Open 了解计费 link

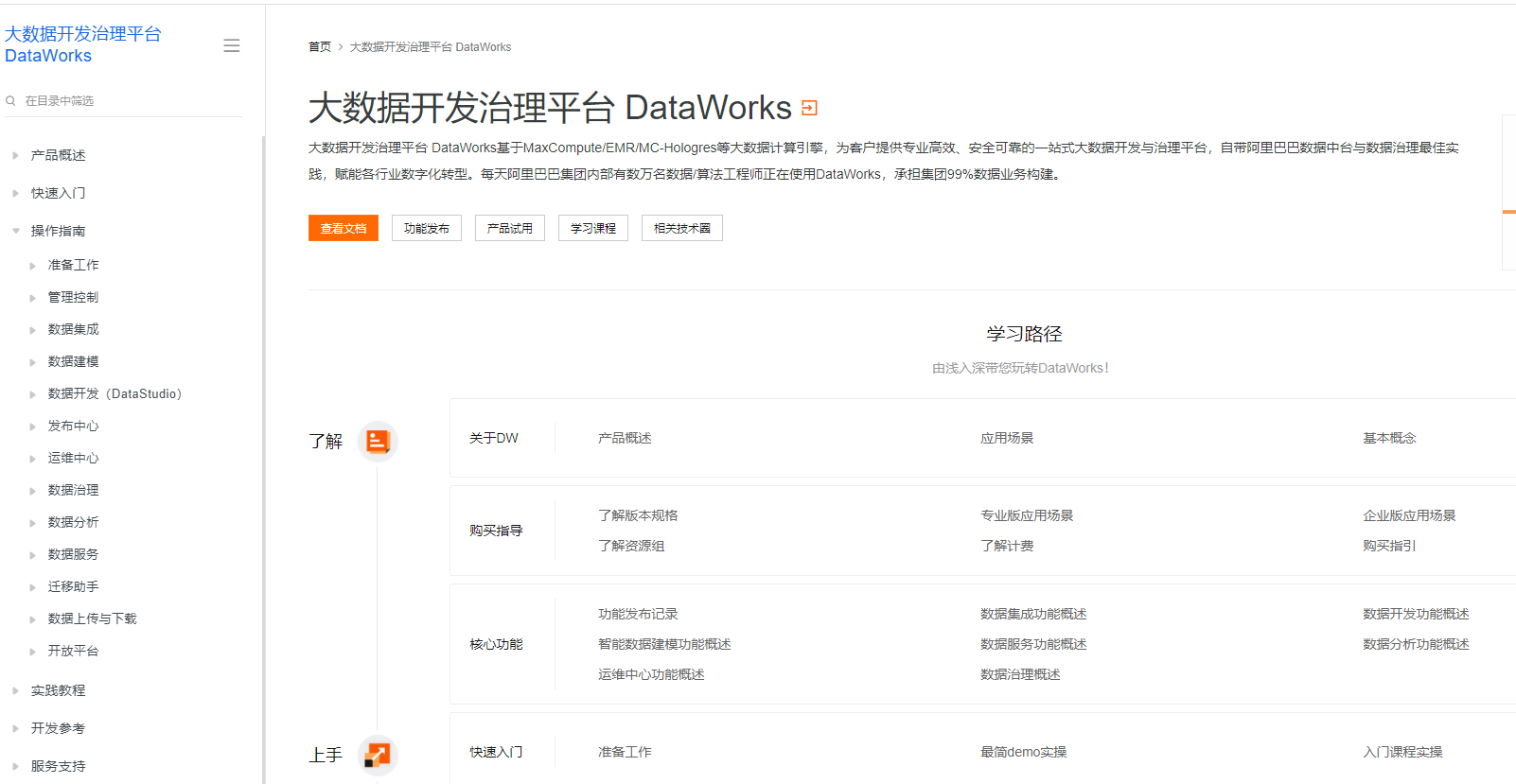(x=1007, y=546)
